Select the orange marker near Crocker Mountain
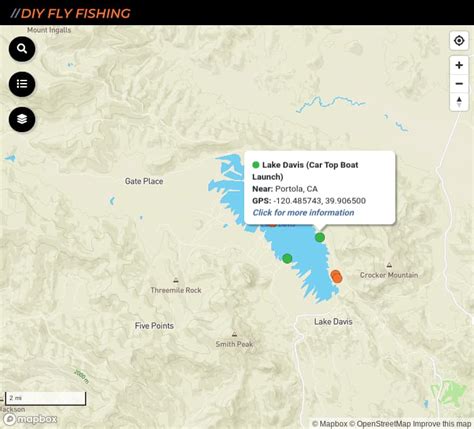Viewport: 474px width, 429px height. [336, 277]
